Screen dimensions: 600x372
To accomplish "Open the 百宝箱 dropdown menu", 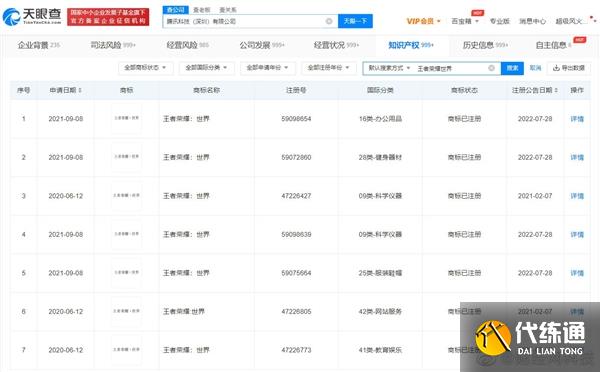I will [x=465, y=21].
